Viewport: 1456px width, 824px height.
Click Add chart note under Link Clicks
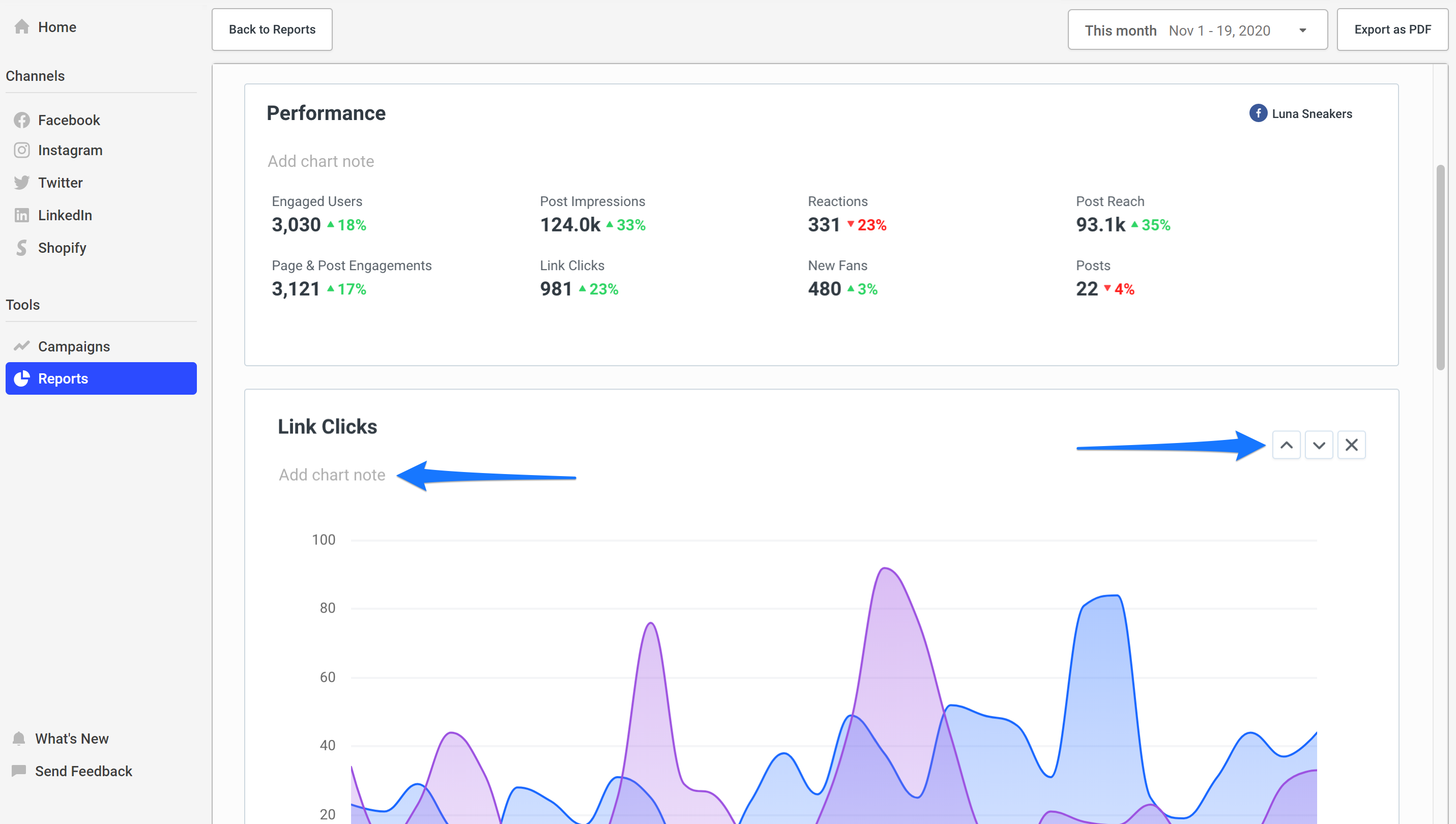[332, 475]
